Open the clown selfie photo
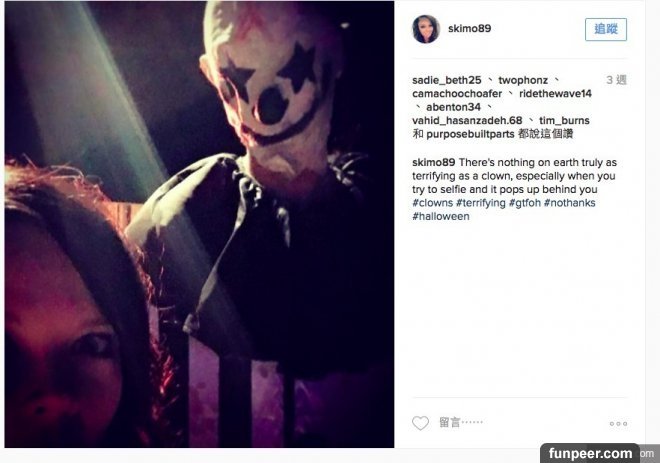The width and height of the screenshot is (660, 463). (x=200, y=224)
